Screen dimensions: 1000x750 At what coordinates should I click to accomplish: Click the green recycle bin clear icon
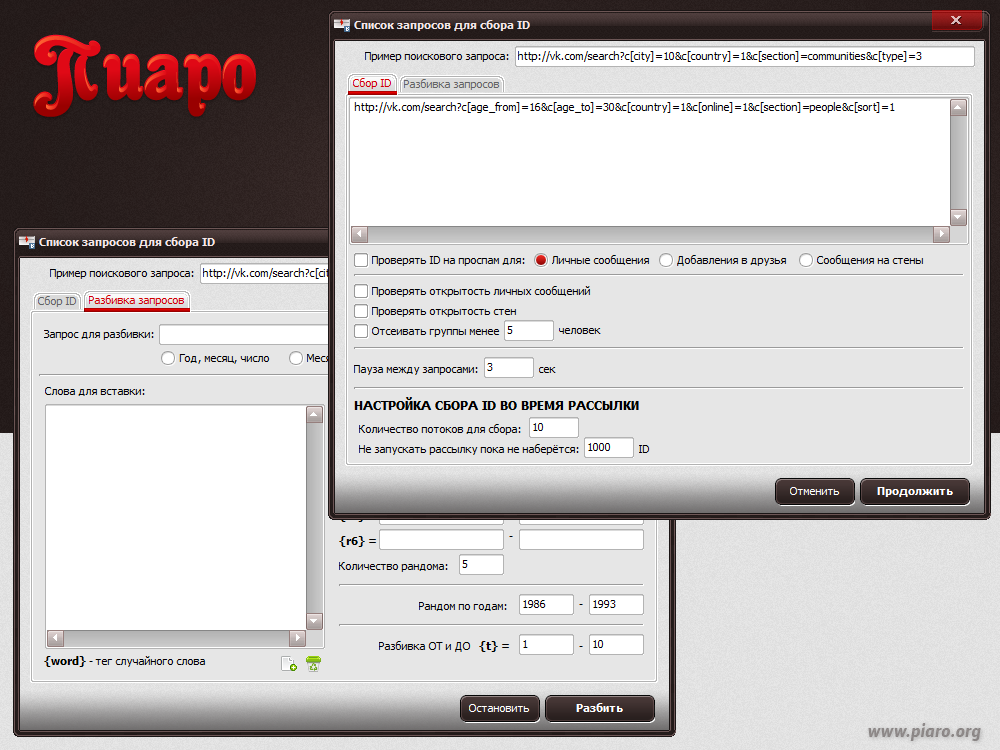(x=313, y=664)
